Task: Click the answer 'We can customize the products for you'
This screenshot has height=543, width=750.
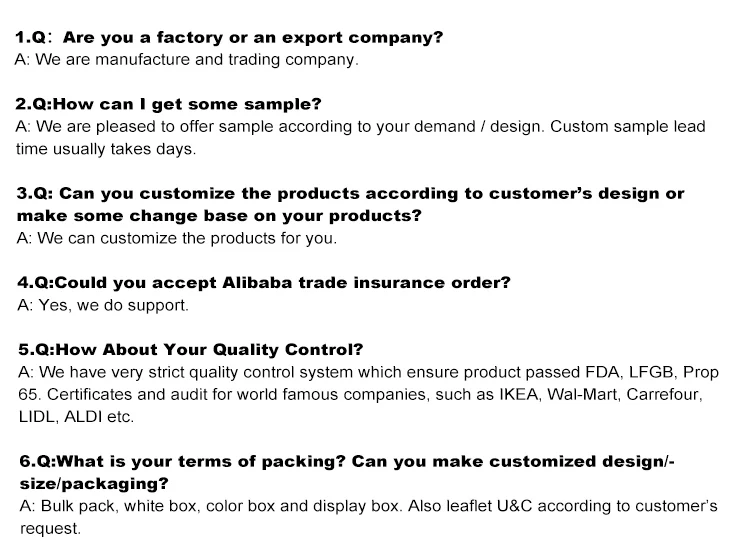Action: 176,238
